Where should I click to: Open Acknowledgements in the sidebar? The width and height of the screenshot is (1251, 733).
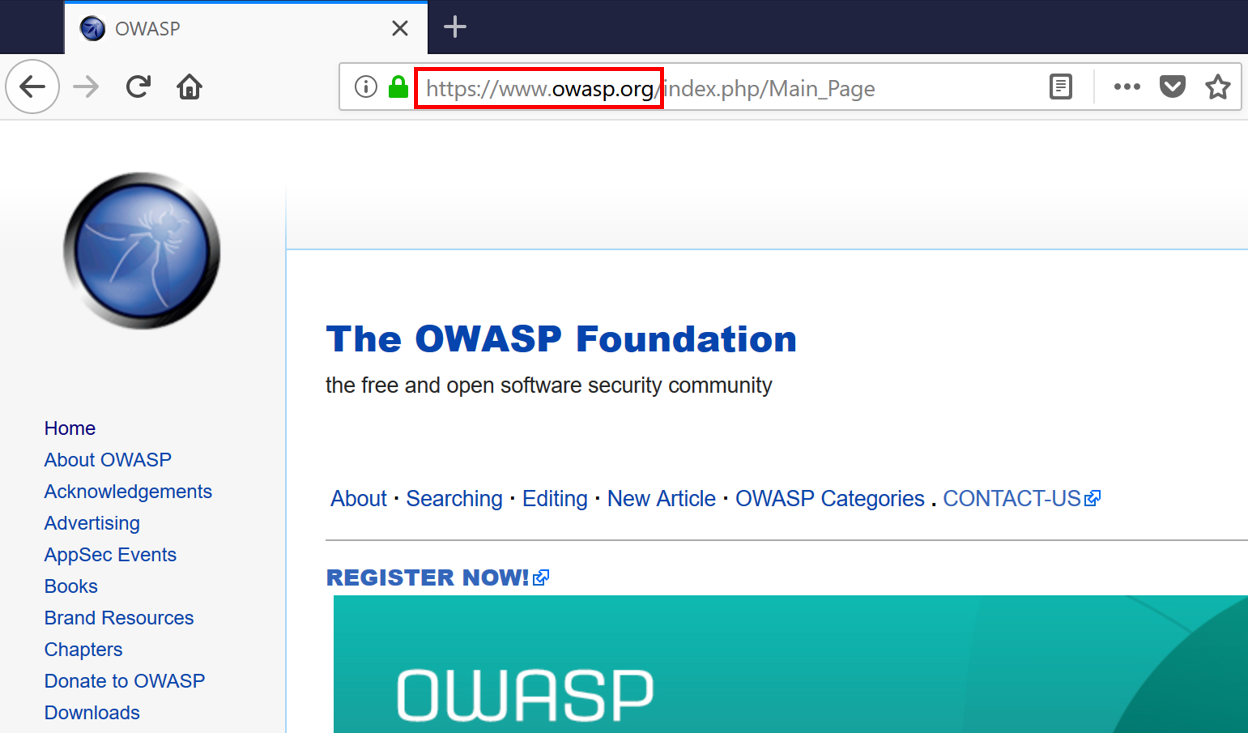pyautogui.click(x=128, y=492)
